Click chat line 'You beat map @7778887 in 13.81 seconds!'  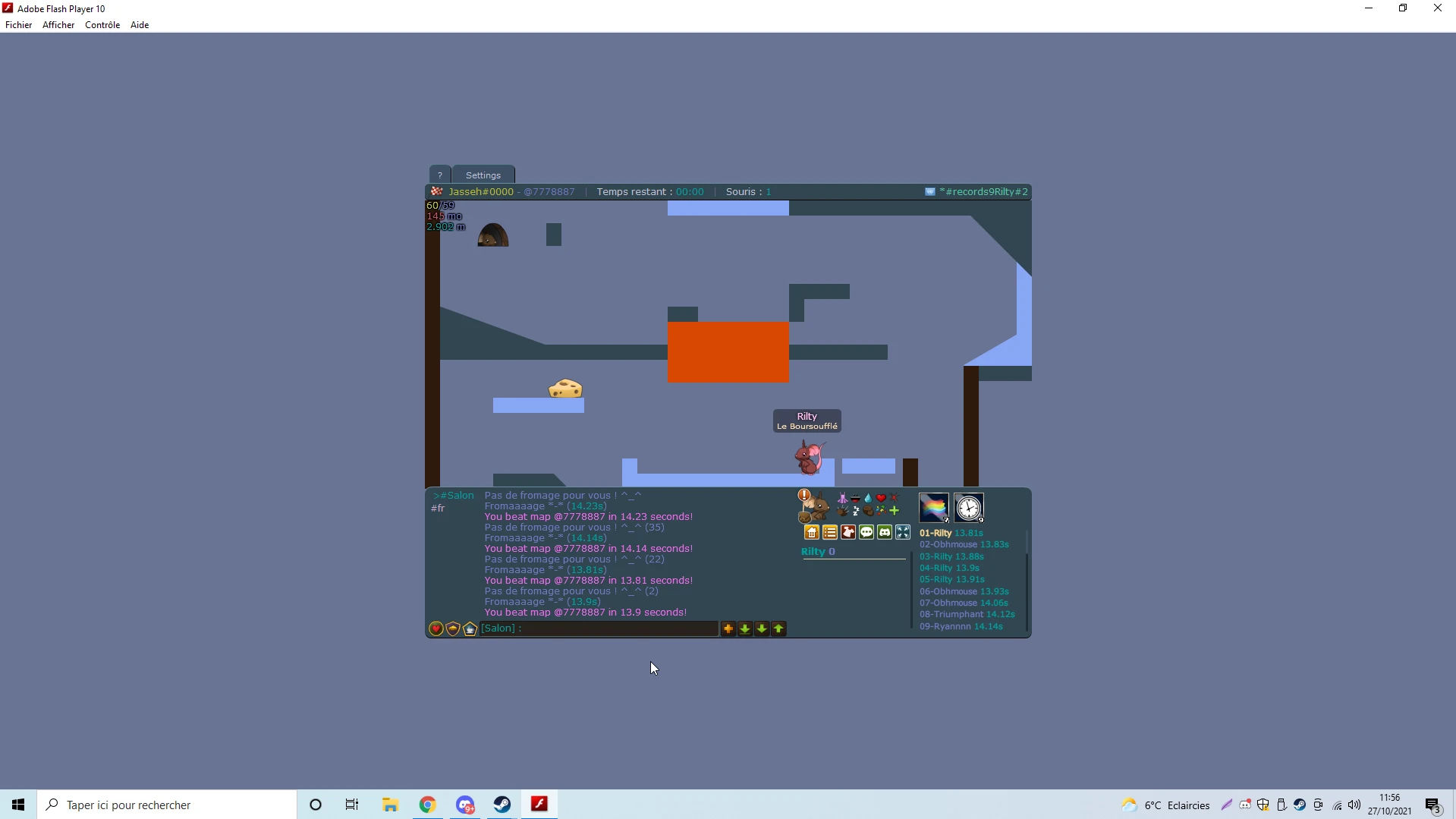(589, 581)
